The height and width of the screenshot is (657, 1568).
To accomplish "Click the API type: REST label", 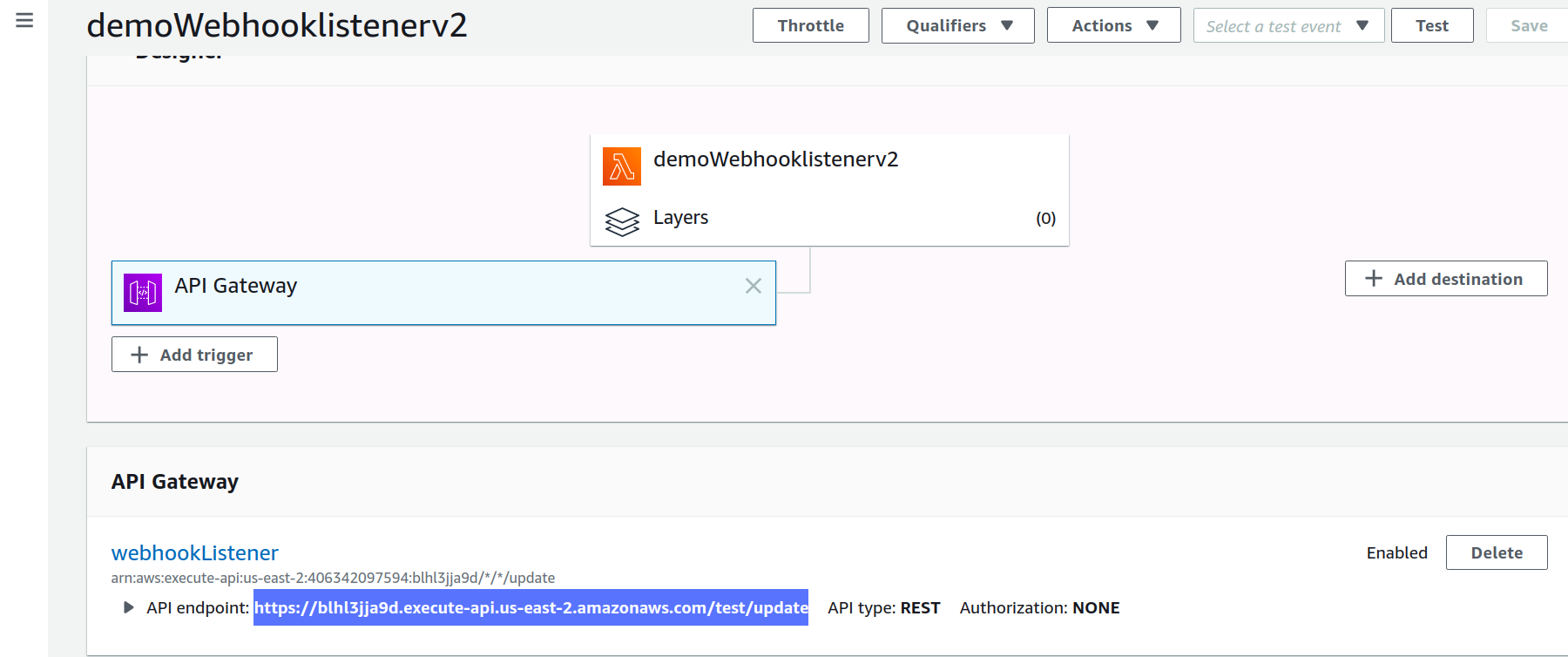I will (884, 607).
